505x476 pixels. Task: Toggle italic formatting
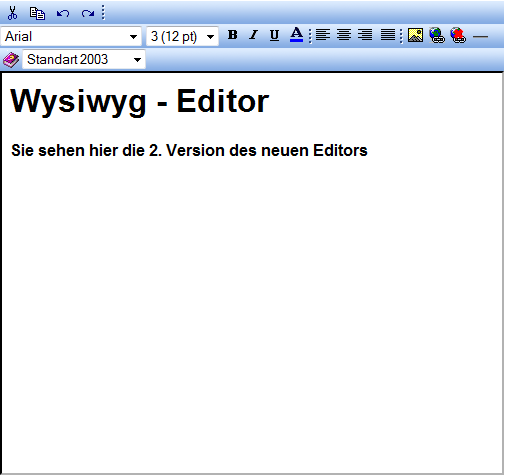[x=254, y=35]
